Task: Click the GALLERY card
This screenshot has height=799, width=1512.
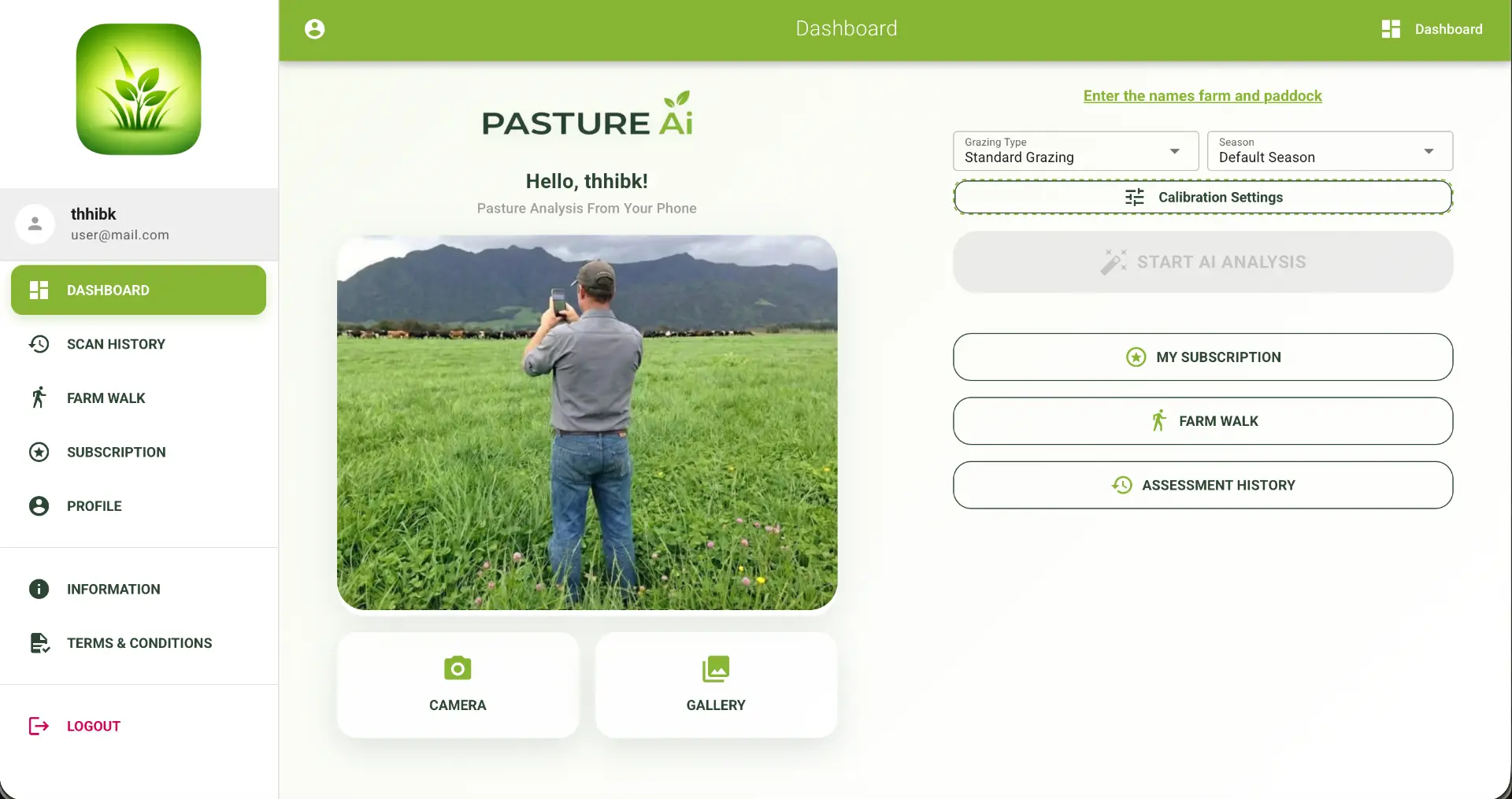Action: (x=716, y=685)
